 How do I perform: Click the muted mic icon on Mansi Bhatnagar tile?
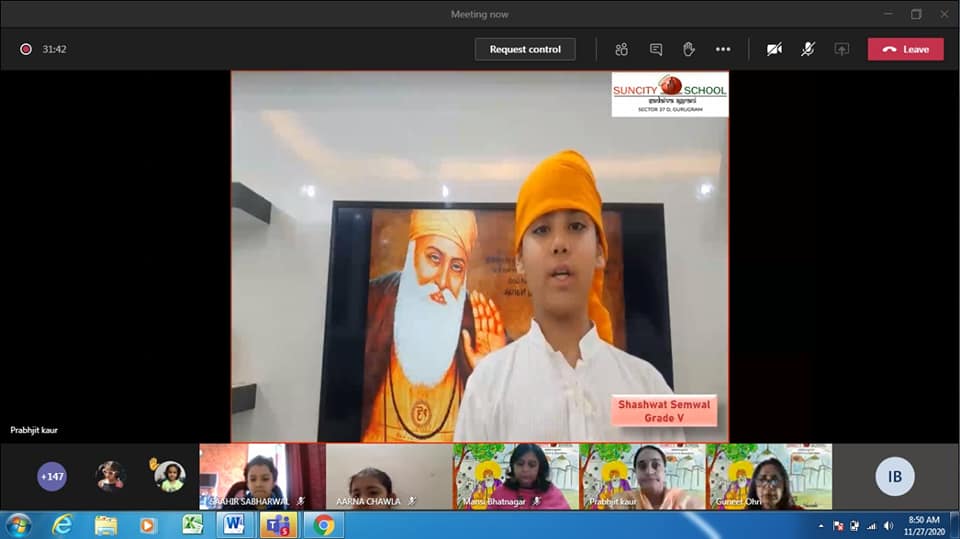[537, 501]
